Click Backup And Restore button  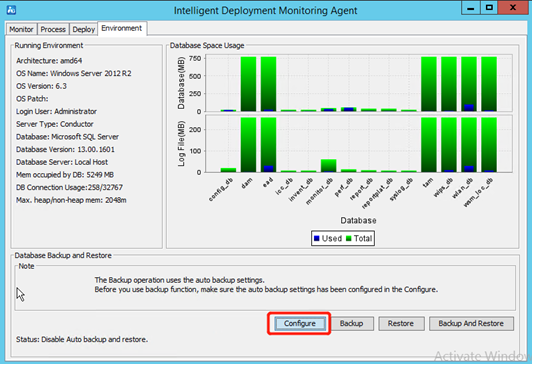471,323
